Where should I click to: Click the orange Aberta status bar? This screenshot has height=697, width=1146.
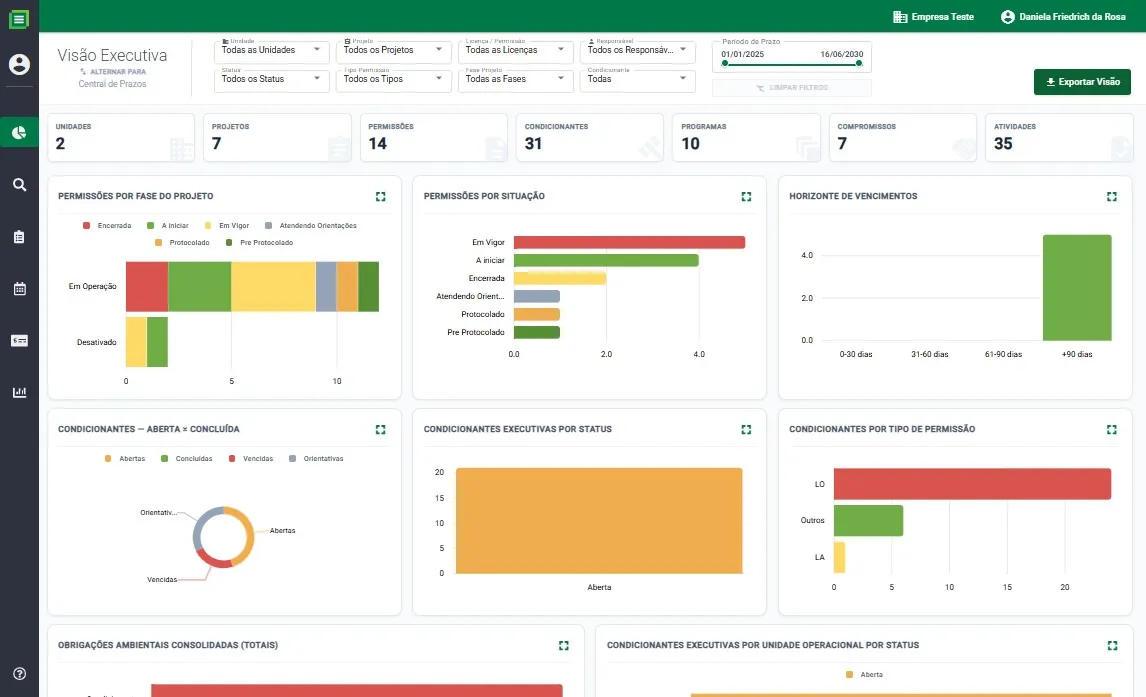599,521
